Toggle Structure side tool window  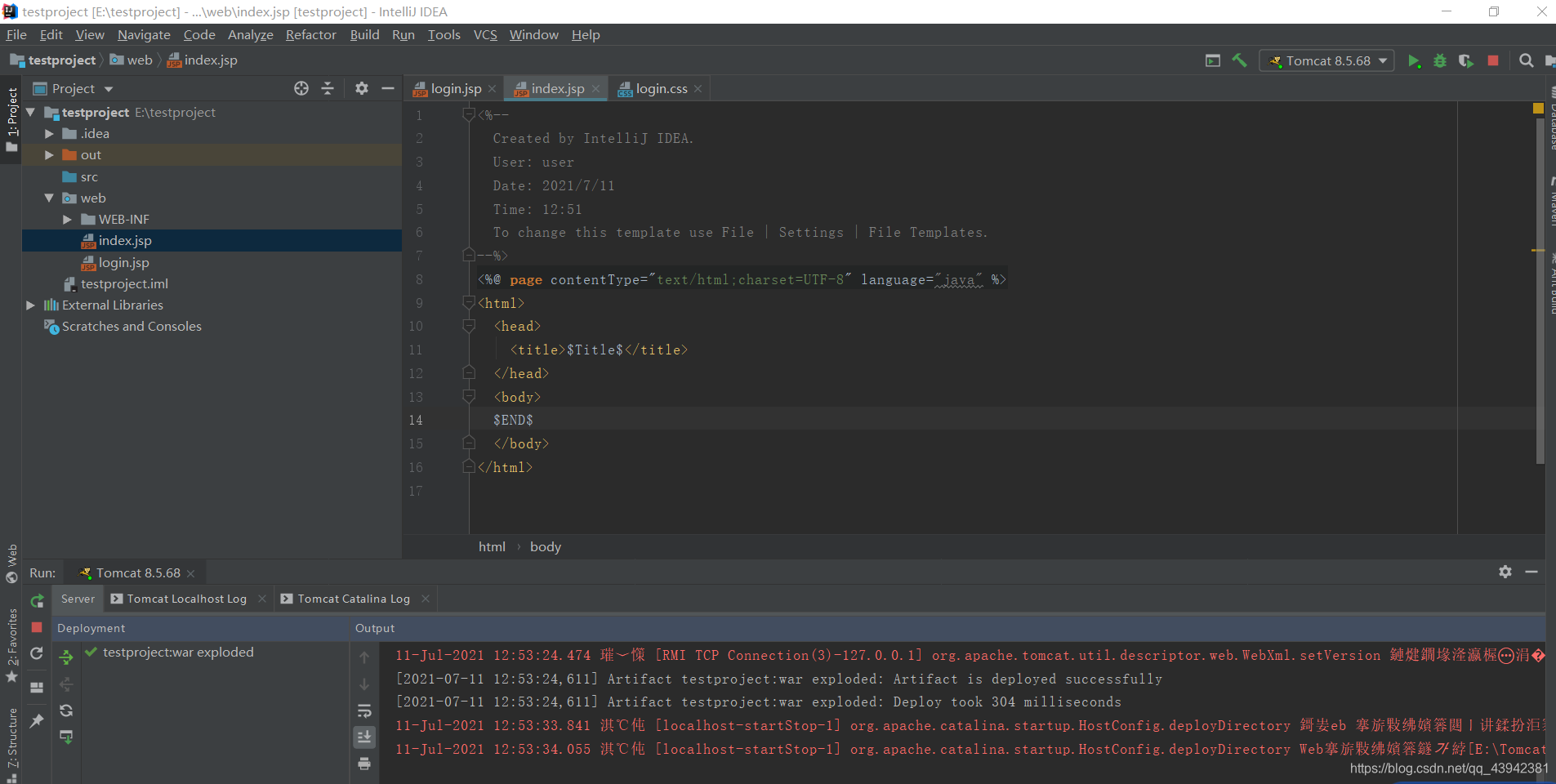pyautogui.click(x=11, y=743)
